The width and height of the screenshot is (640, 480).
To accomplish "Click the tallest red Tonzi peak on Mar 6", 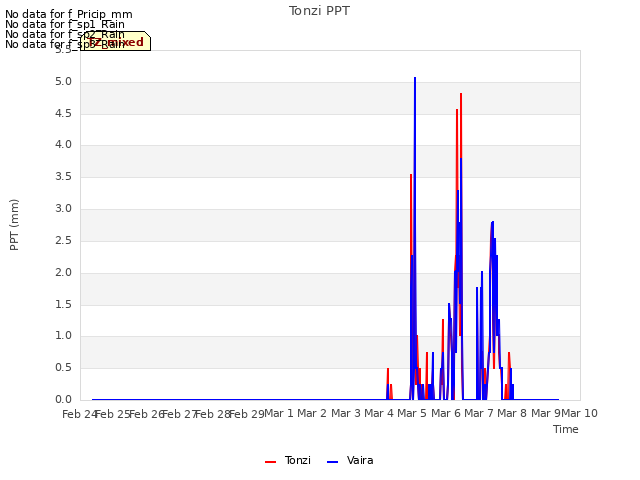I will point(461,94).
